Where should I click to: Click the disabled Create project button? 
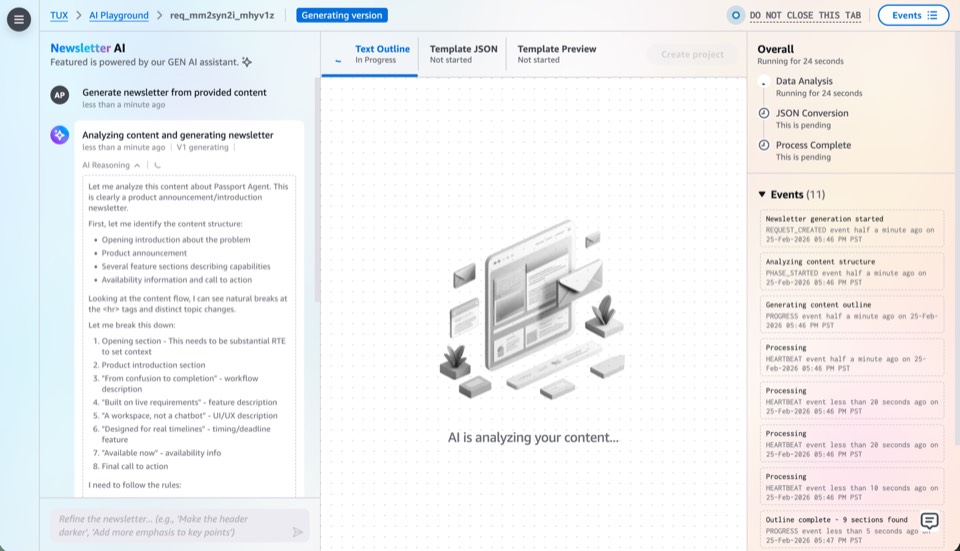tap(692, 54)
